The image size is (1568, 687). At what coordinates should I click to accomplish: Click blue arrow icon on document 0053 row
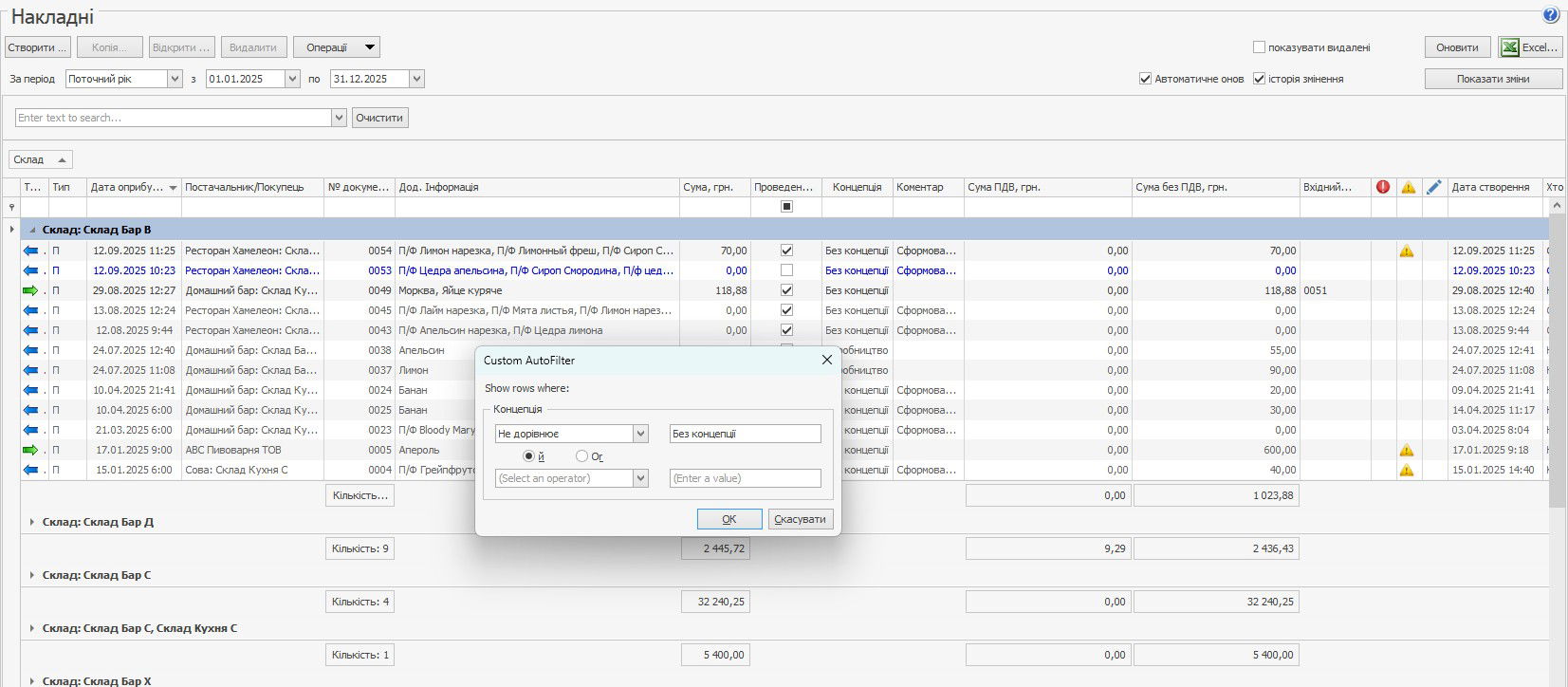click(x=30, y=270)
